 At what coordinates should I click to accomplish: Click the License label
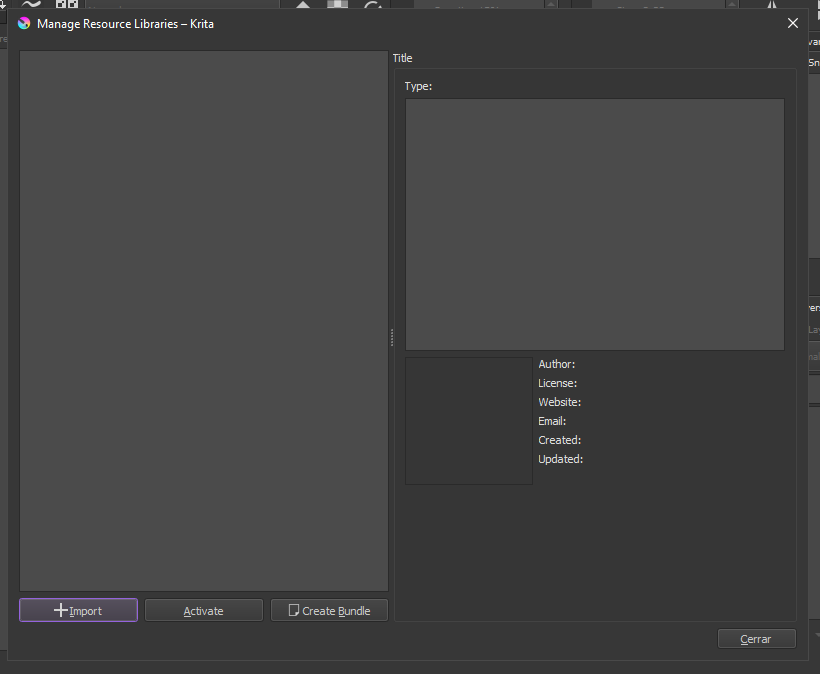[x=557, y=383]
